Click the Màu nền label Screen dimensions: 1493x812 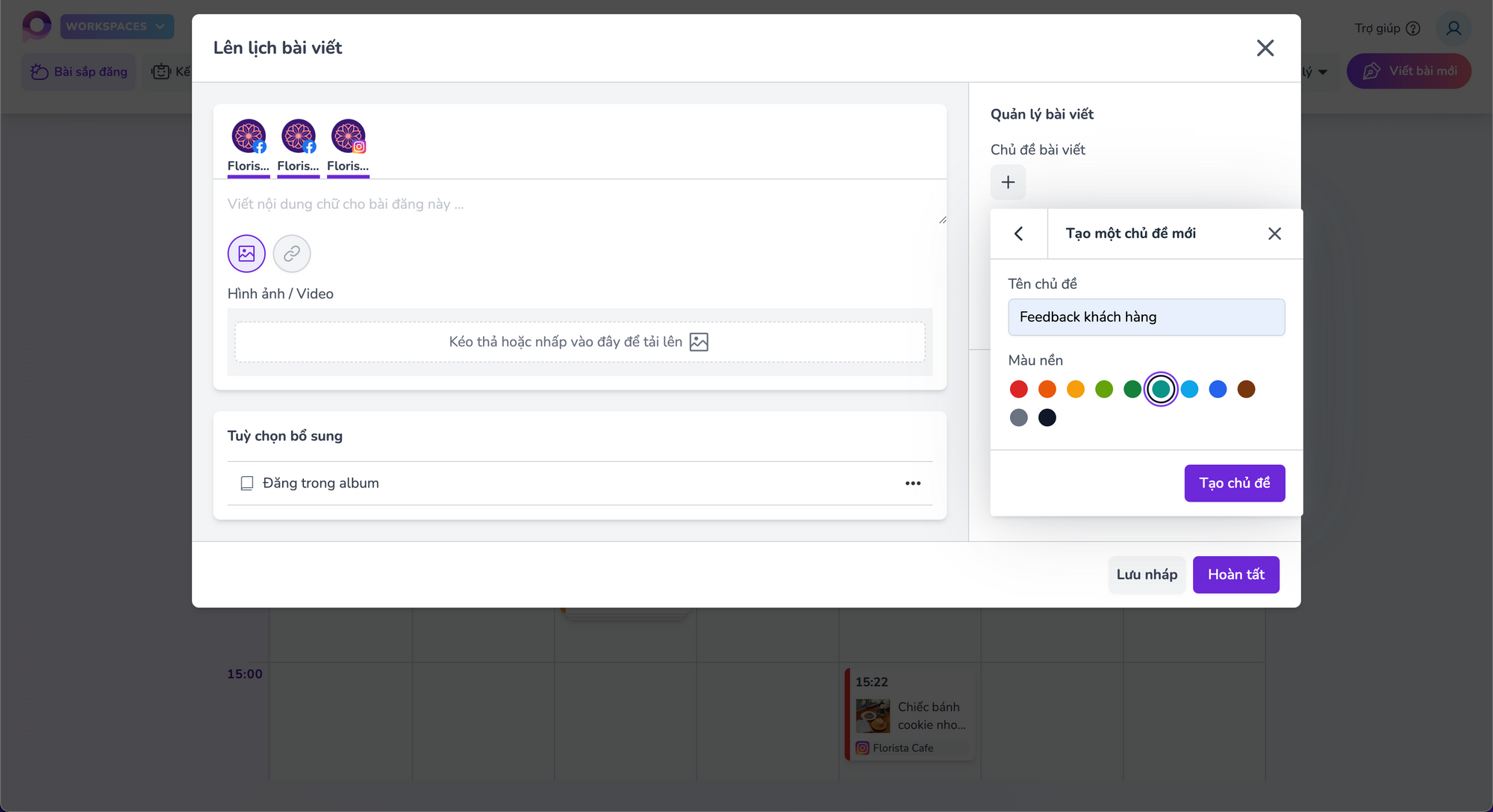tap(1035, 360)
